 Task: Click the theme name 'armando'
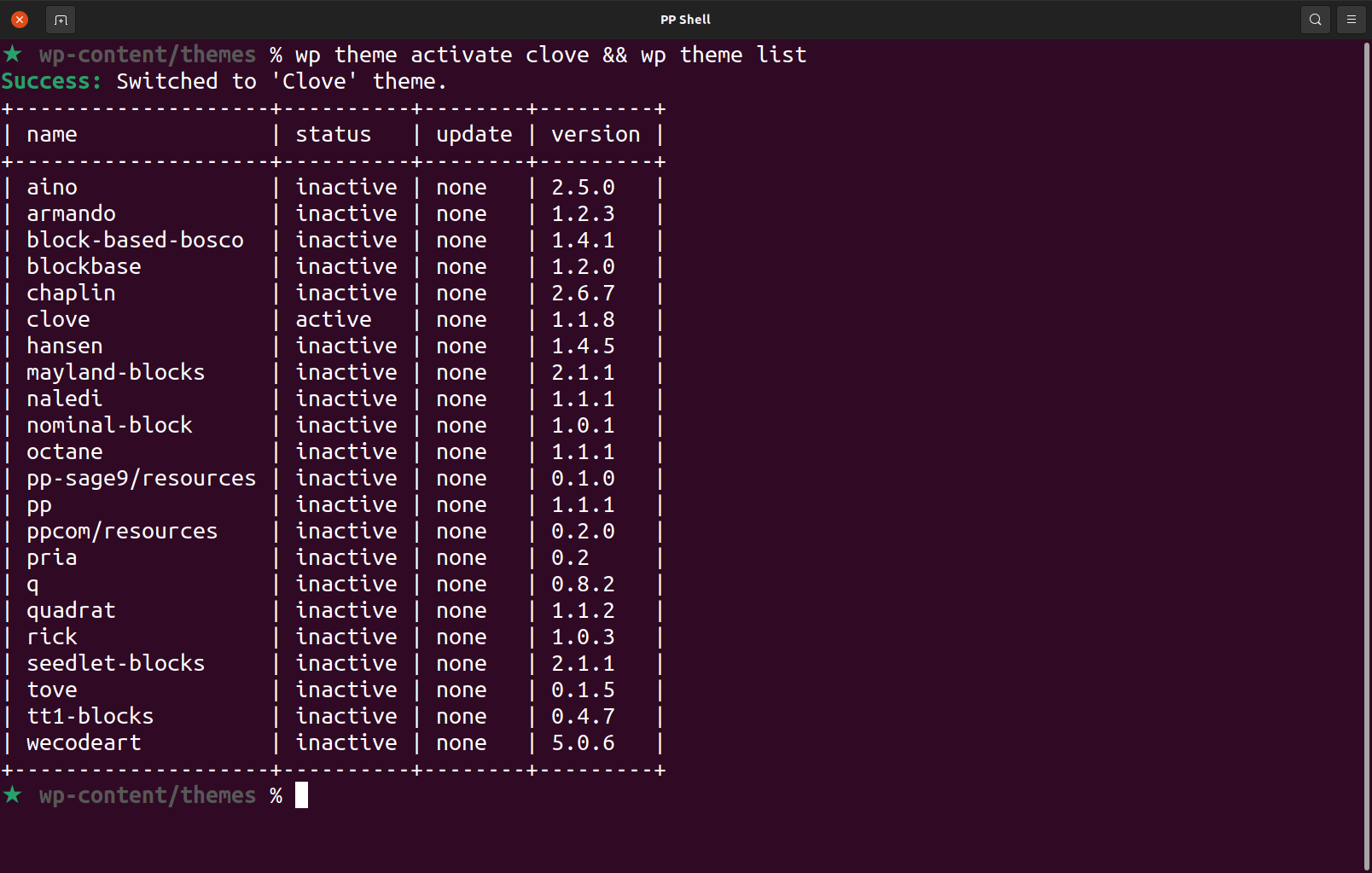[x=71, y=213]
